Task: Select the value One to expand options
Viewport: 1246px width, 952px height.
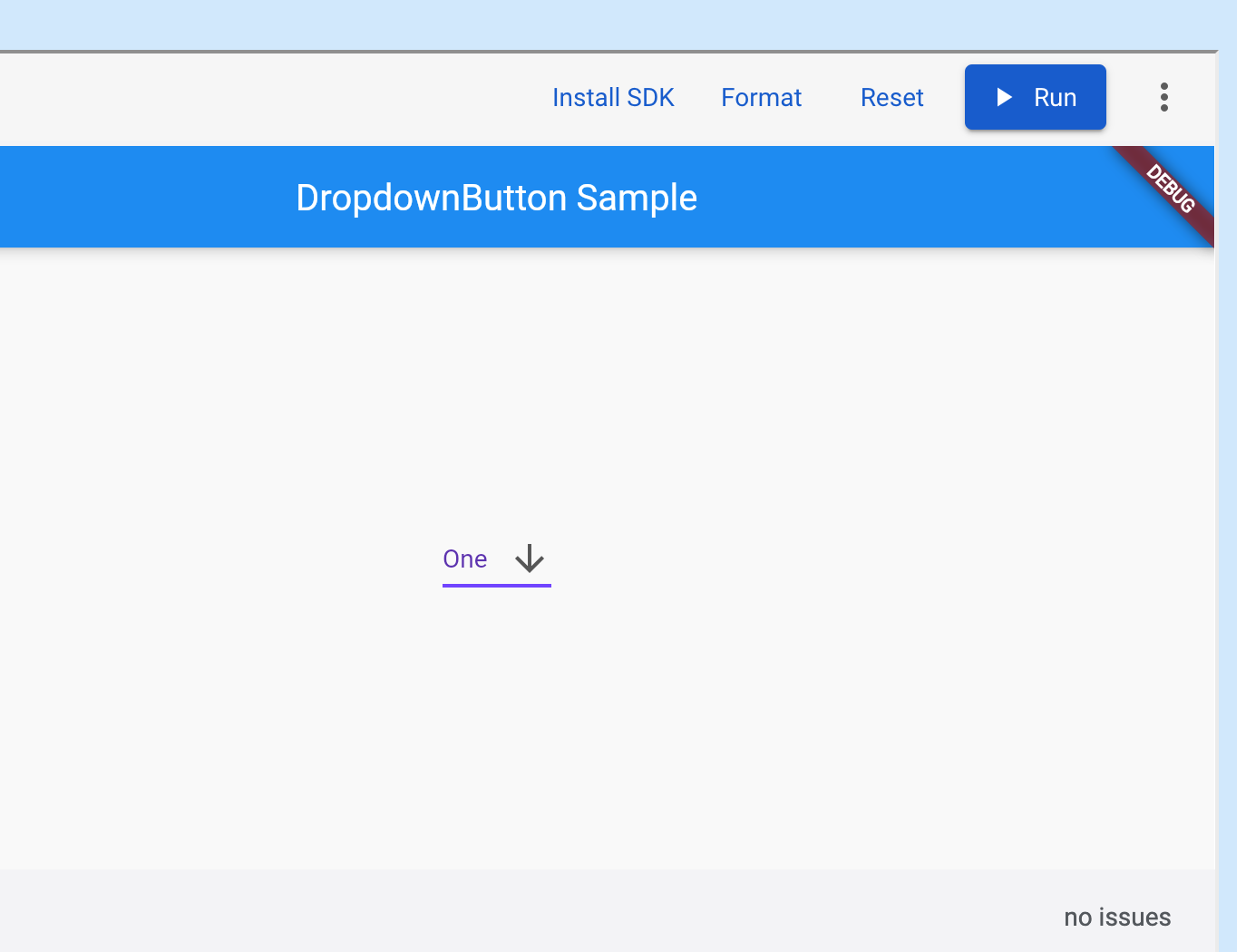Action: click(465, 559)
